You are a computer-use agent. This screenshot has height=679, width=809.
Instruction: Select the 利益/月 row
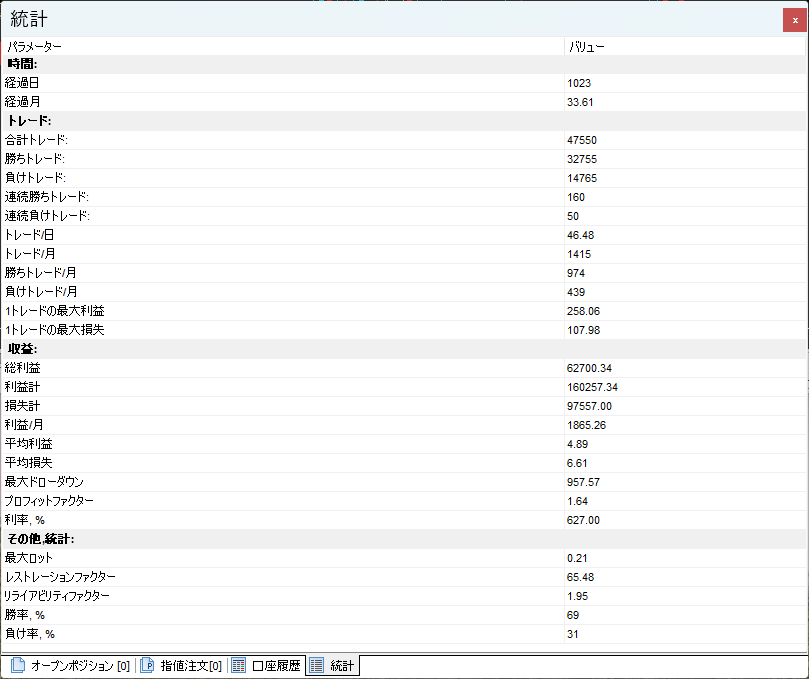404,425
